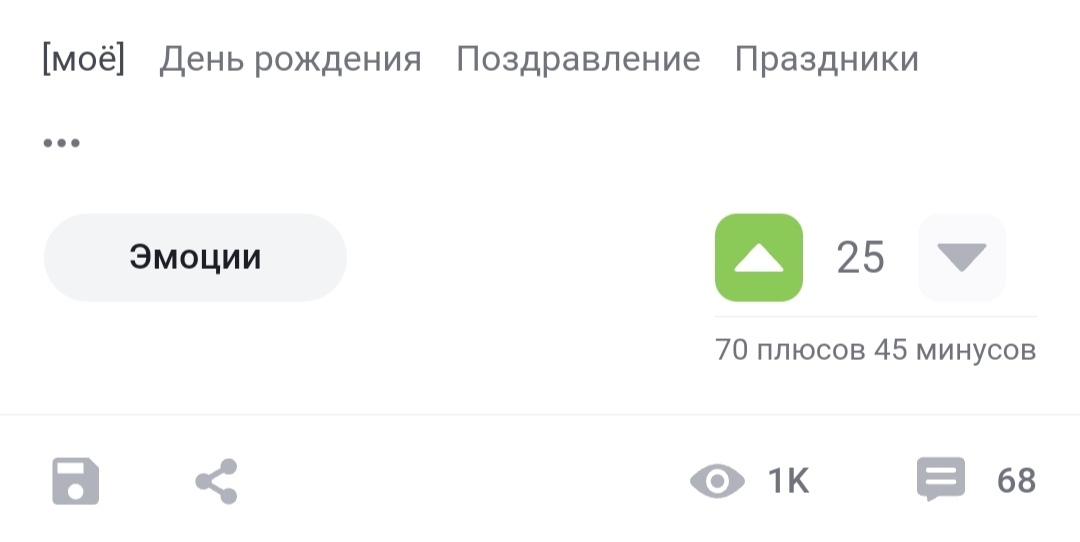Select the [моё] tag
This screenshot has width=1080, height=542.
(83, 59)
